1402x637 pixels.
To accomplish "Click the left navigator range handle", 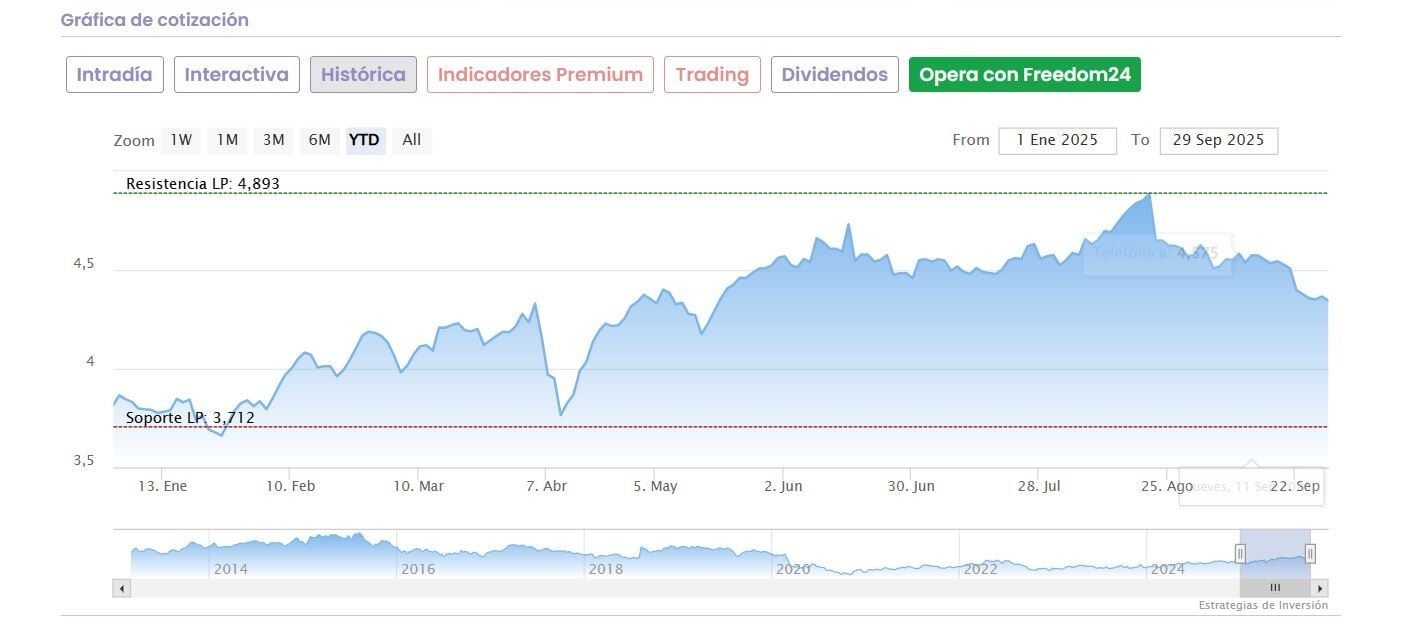I will tap(1240, 553).
